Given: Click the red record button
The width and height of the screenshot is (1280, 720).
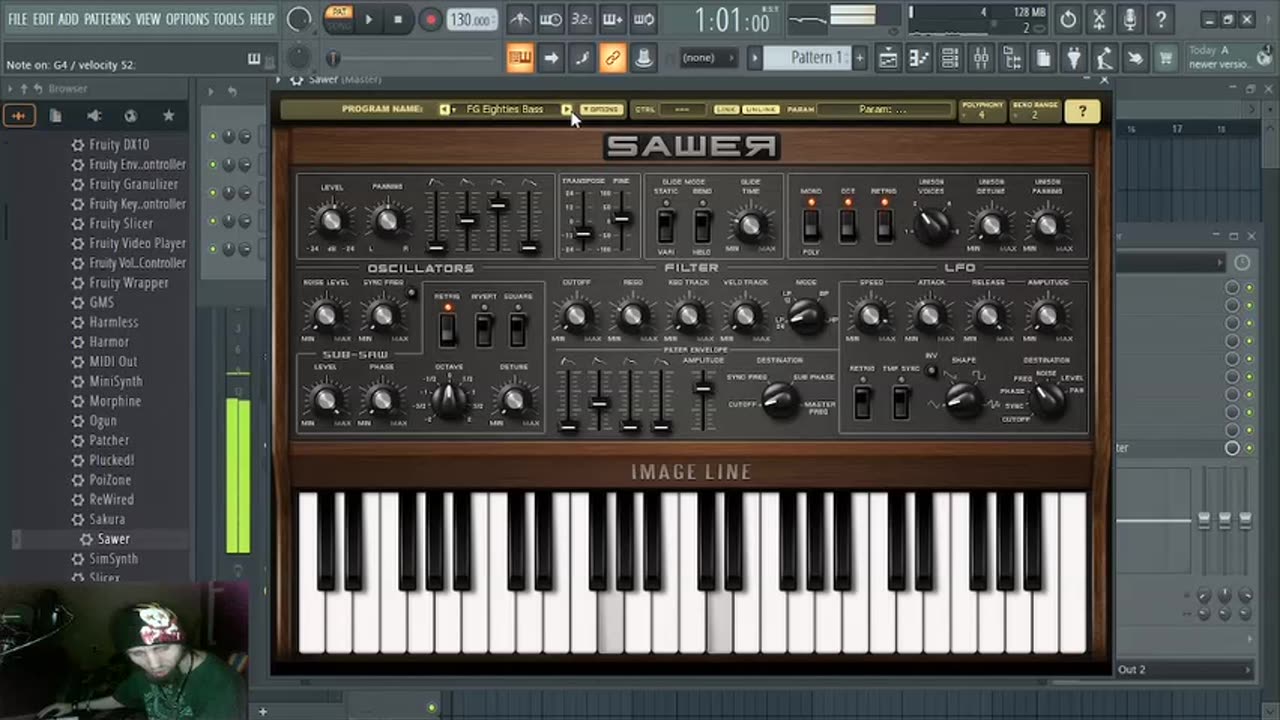Looking at the screenshot, I should 430,19.
